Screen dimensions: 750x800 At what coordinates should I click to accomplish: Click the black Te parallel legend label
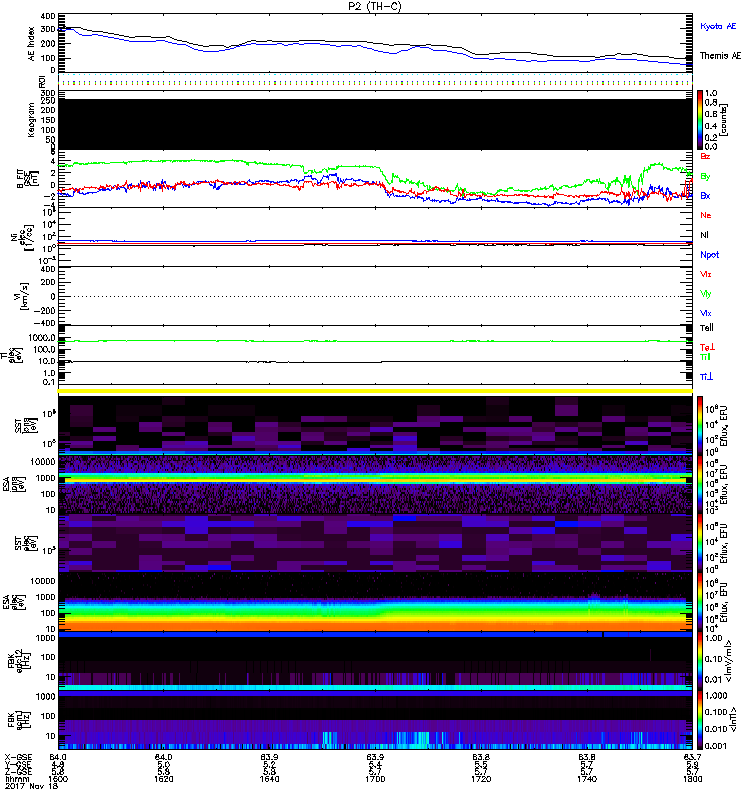click(x=707, y=328)
